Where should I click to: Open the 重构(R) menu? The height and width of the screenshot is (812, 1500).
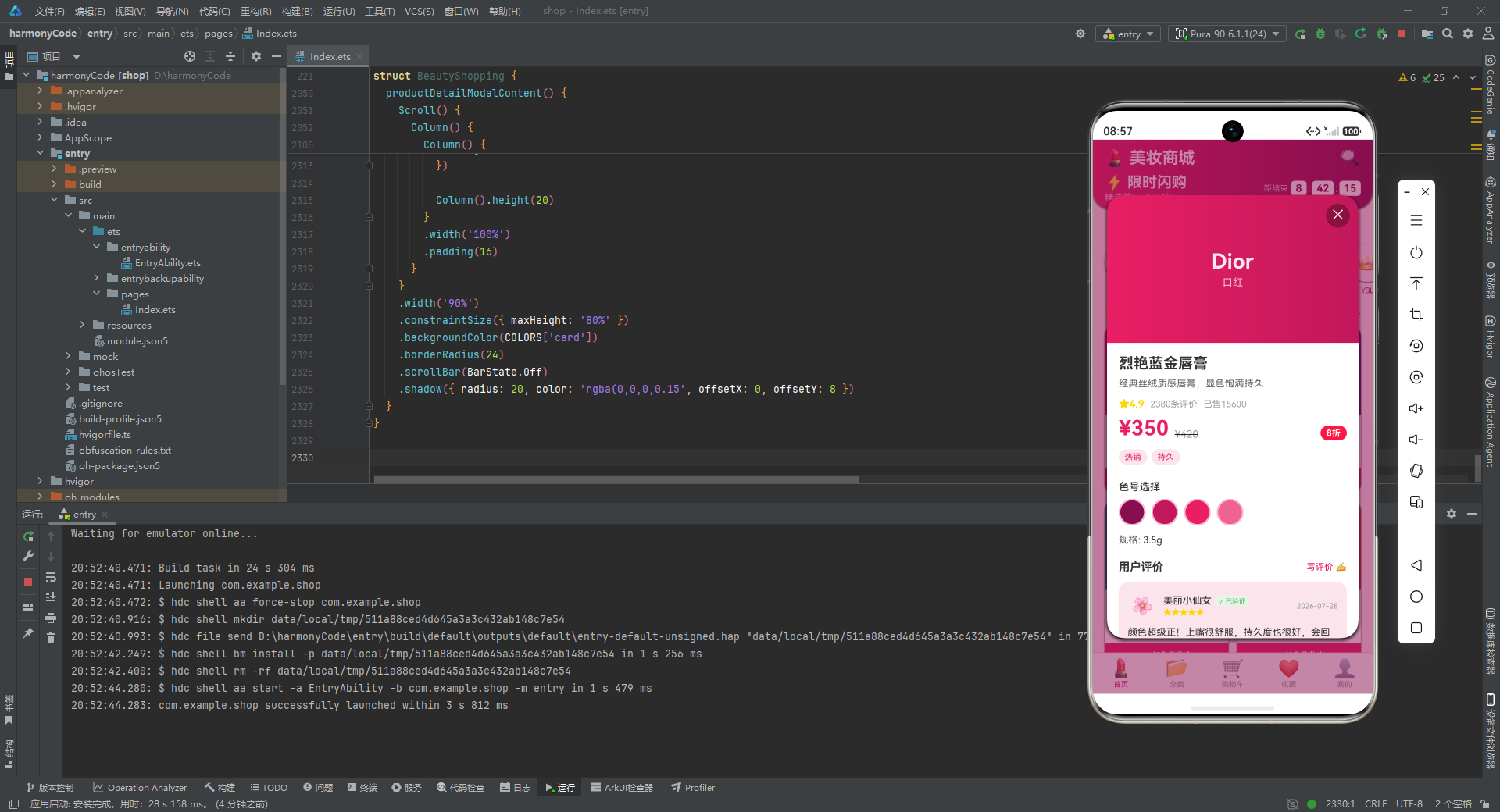click(255, 11)
